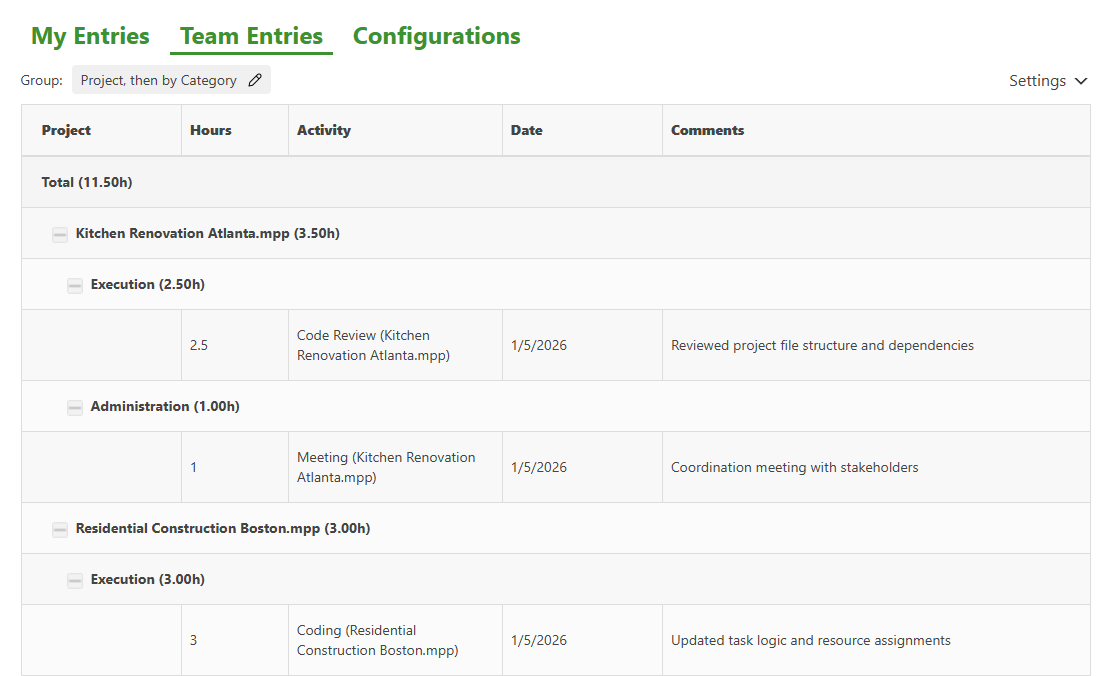Switch to the My Entries tab

point(90,37)
